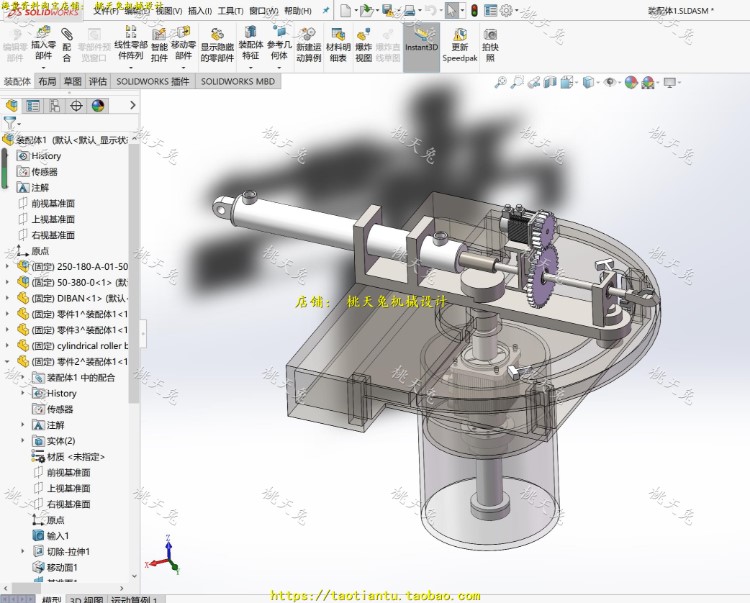Select the 移动零部件 Move Component tool
Screen dimensions: 750x603
tap(183, 43)
